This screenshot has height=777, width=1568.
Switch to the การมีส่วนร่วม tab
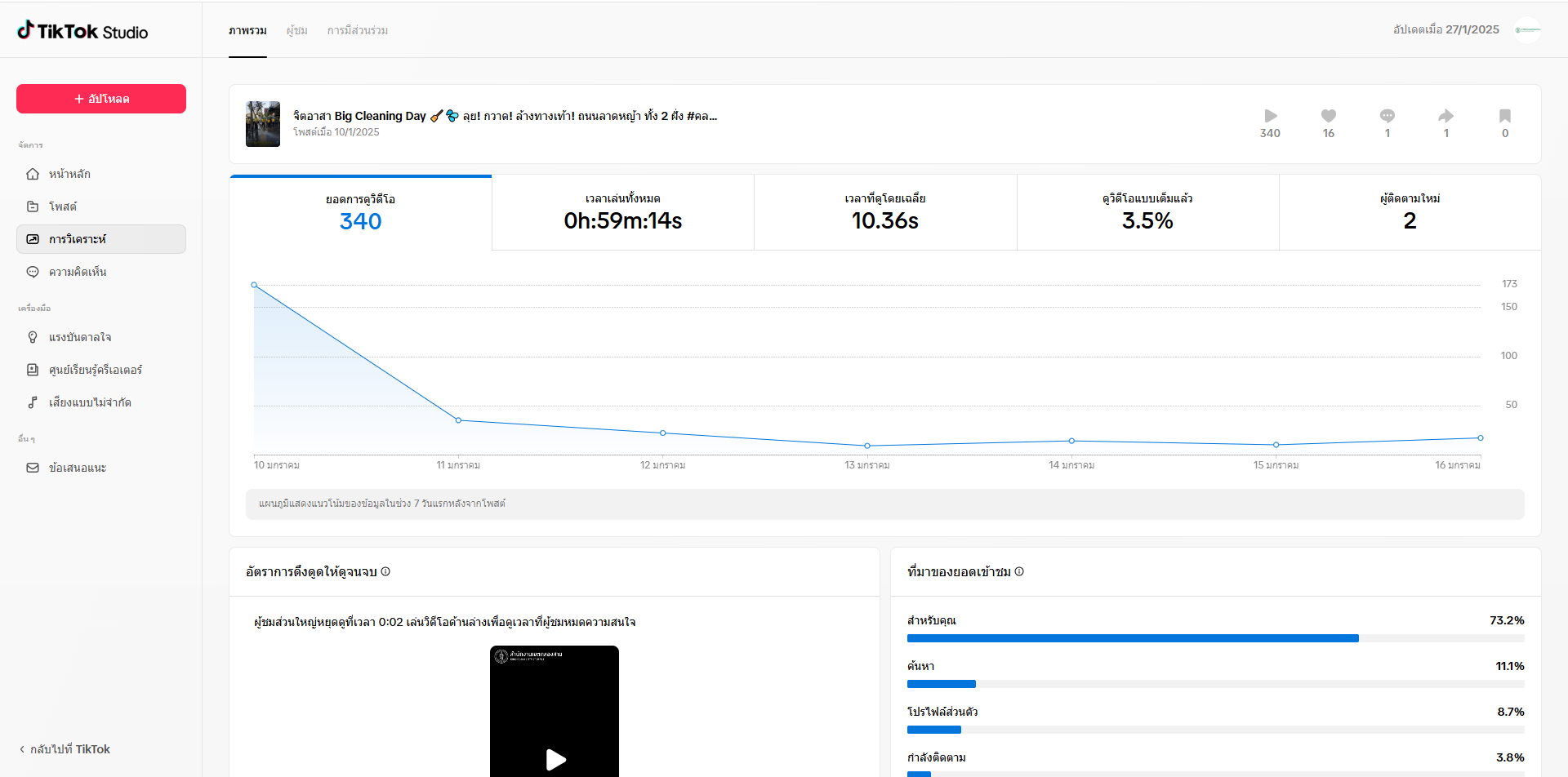358,30
